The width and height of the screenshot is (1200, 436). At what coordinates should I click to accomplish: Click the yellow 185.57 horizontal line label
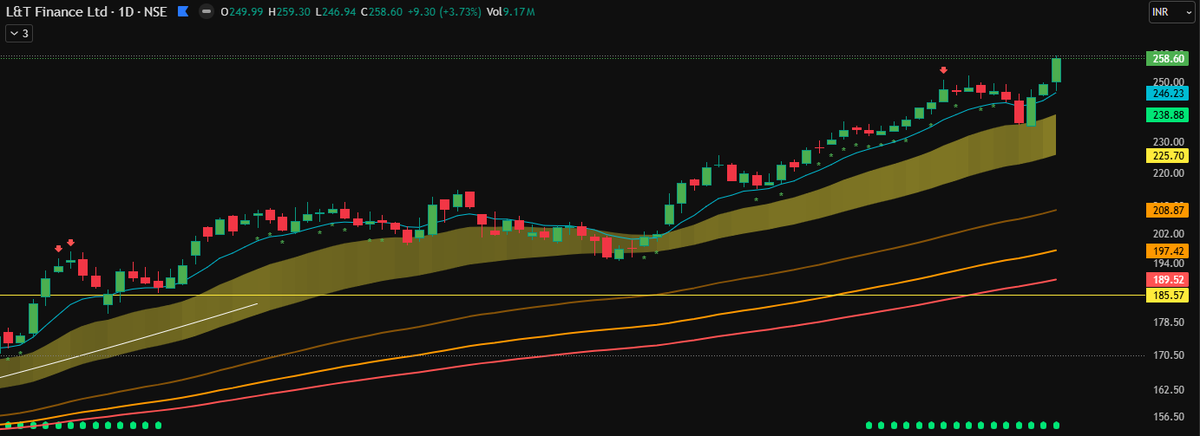click(1169, 295)
